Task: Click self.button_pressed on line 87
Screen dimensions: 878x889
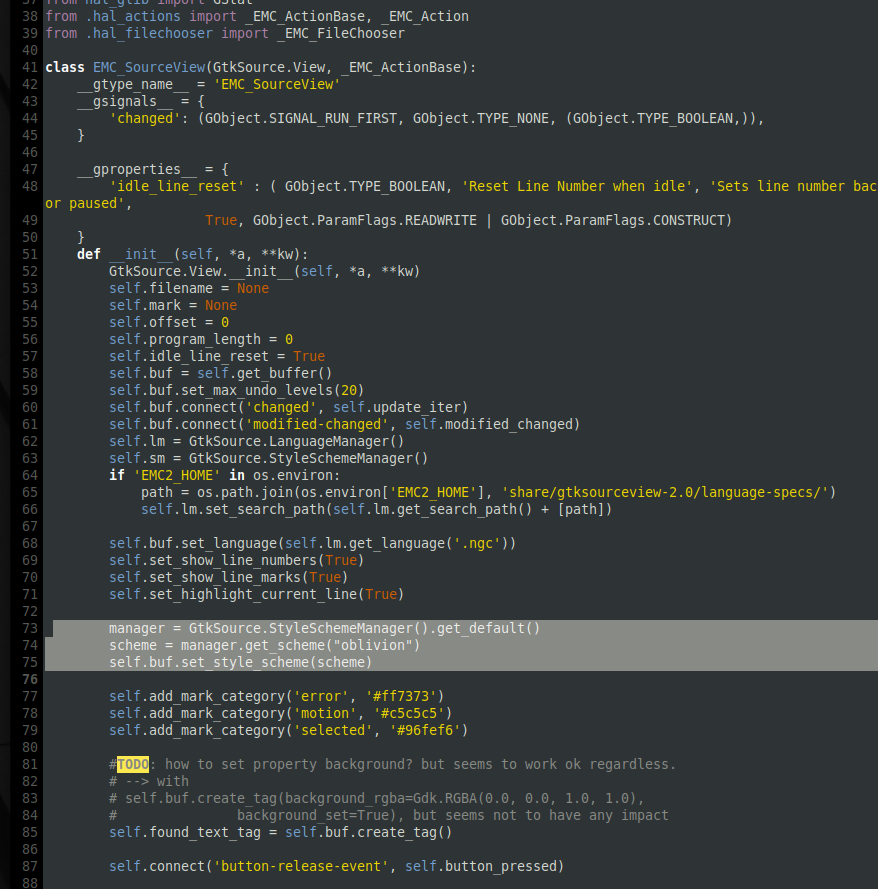Action: pos(481,867)
